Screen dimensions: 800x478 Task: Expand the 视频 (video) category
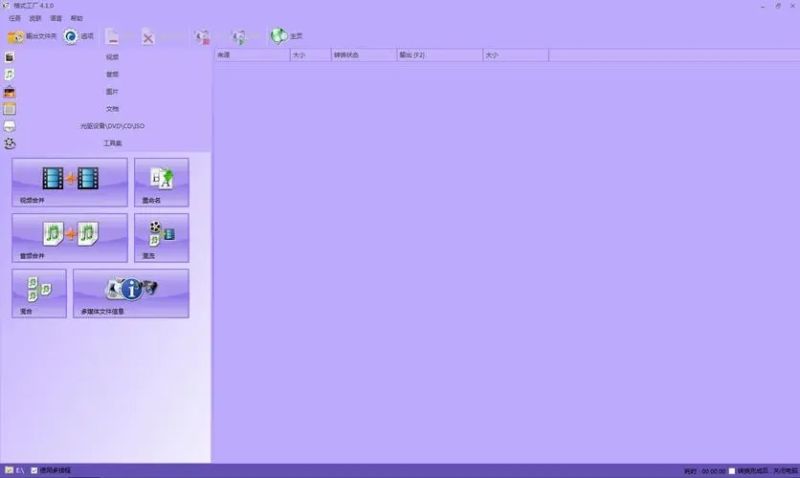tap(112, 57)
